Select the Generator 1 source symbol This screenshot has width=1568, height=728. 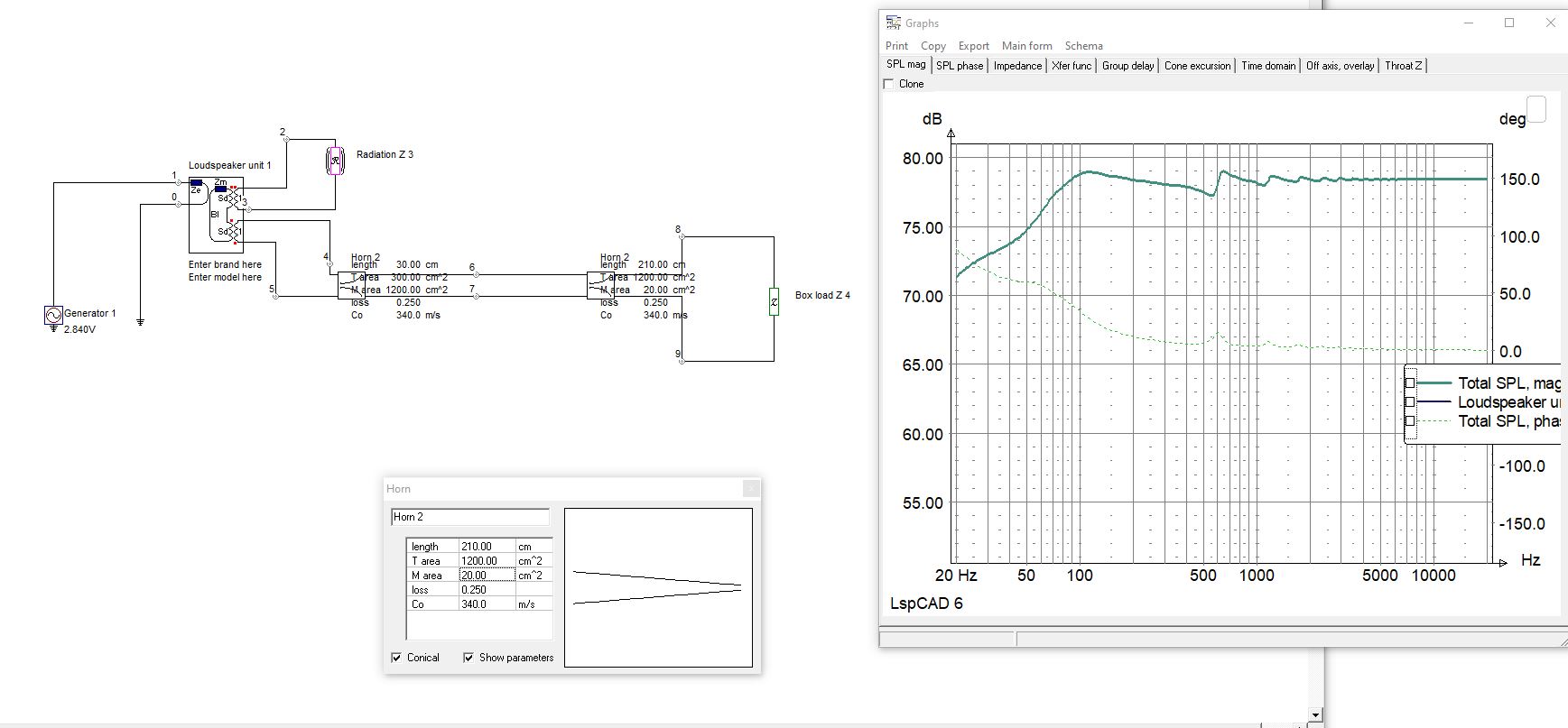[x=53, y=315]
